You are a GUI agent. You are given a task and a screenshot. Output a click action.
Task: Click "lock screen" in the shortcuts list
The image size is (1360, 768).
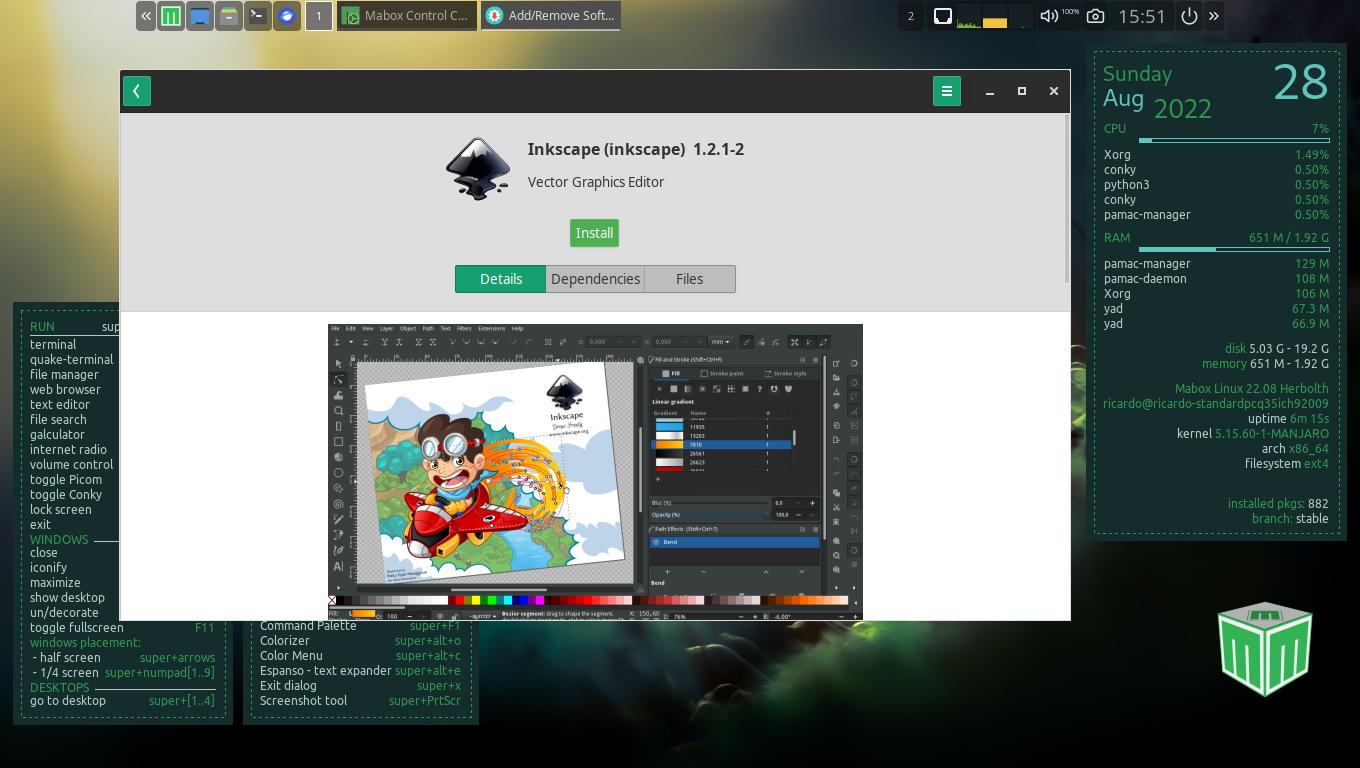[x=61, y=509]
